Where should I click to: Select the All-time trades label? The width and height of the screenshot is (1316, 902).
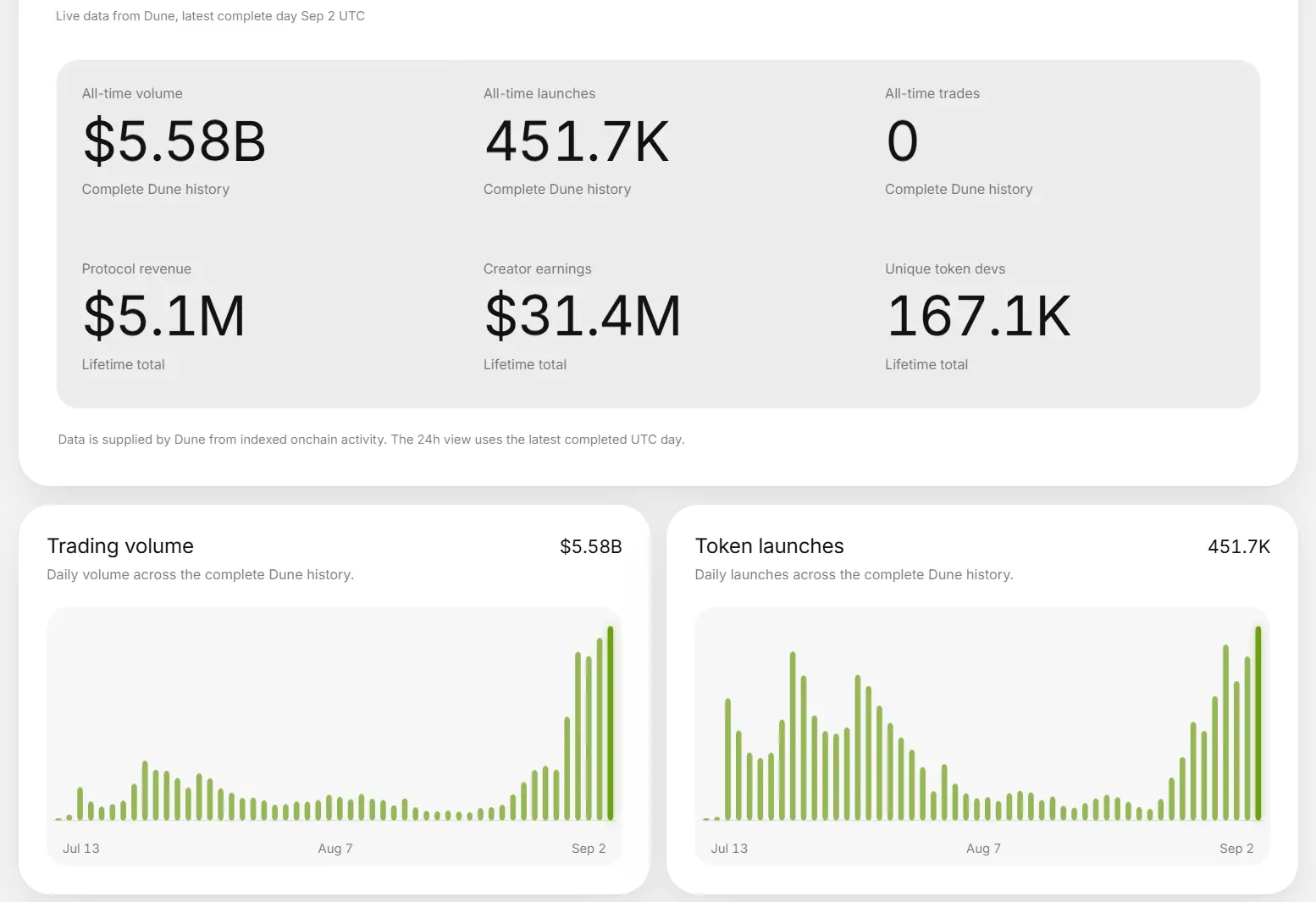click(932, 94)
